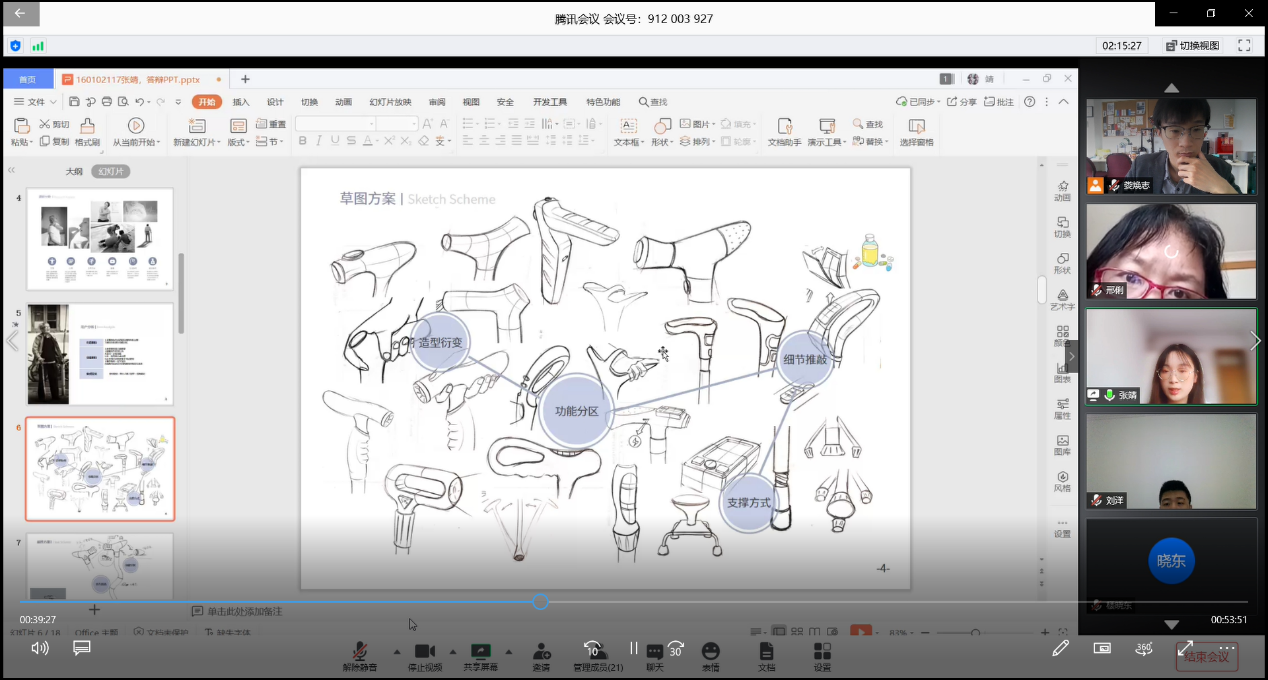Image resolution: width=1268 pixels, height=680 pixels.
Task: Pause the recording playback
Action: pyautogui.click(x=633, y=648)
